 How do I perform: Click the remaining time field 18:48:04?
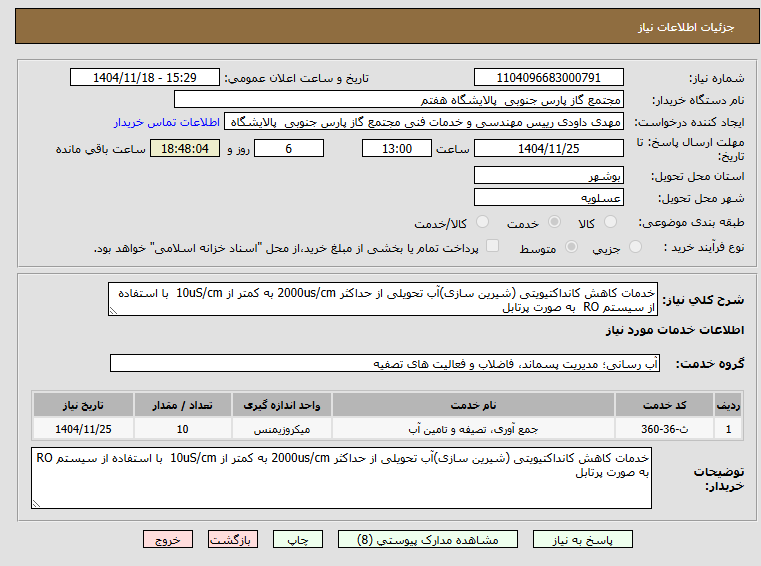(184, 148)
